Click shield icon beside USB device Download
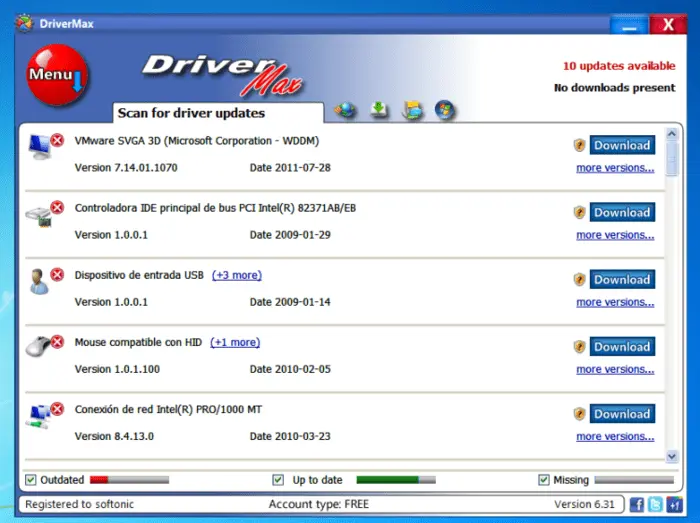Image resolution: width=700 pixels, height=523 pixels. pyautogui.click(x=579, y=280)
